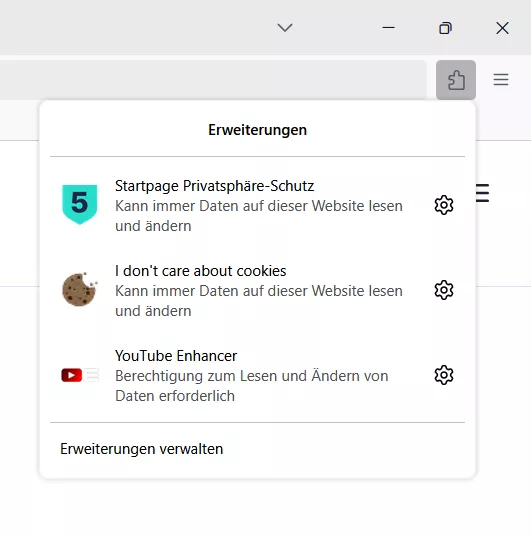Open the webpage's hamburger menu behind the panel
The width and height of the screenshot is (531, 538).
pos(482,193)
